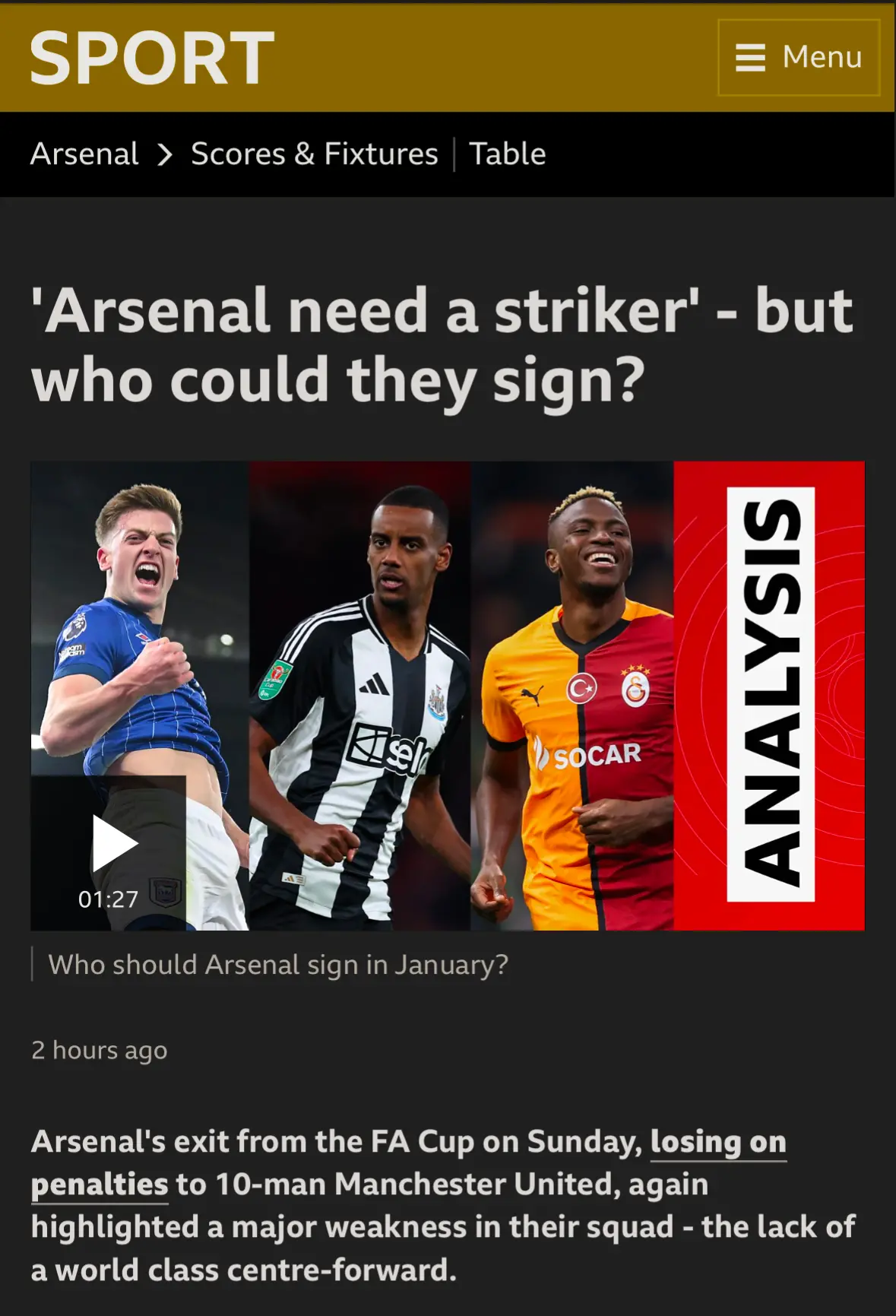This screenshot has height=1316, width=896.
Task: Open the SPORT home logo
Action: (x=152, y=58)
